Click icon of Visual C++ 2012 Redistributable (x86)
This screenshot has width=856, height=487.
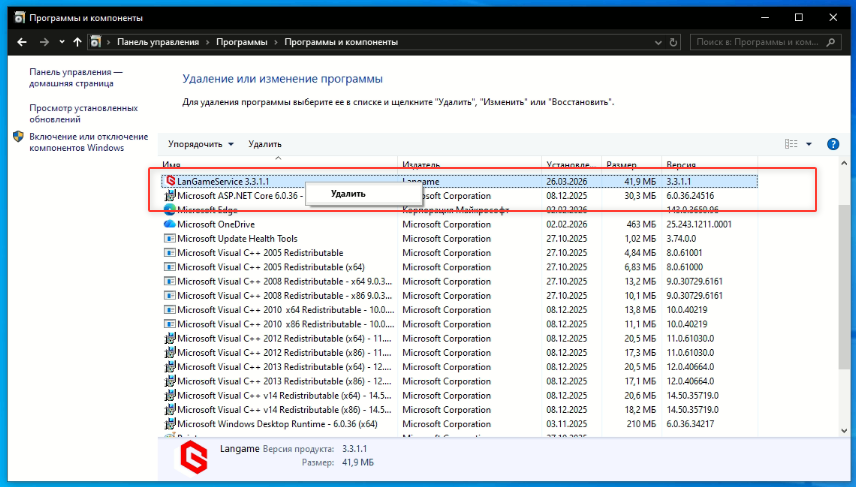pos(170,353)
